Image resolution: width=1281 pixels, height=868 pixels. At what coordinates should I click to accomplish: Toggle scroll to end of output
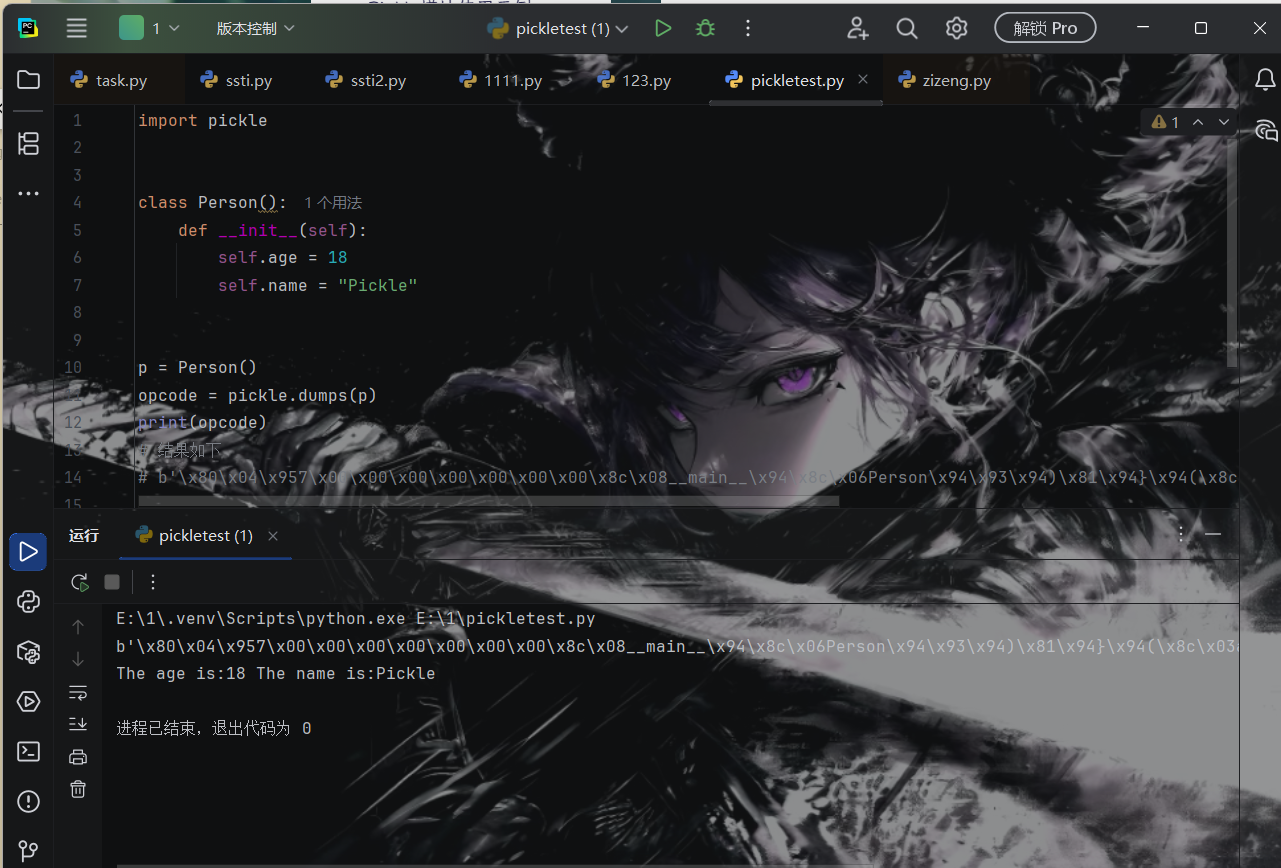pyautogui.click(x=78, y=724)
